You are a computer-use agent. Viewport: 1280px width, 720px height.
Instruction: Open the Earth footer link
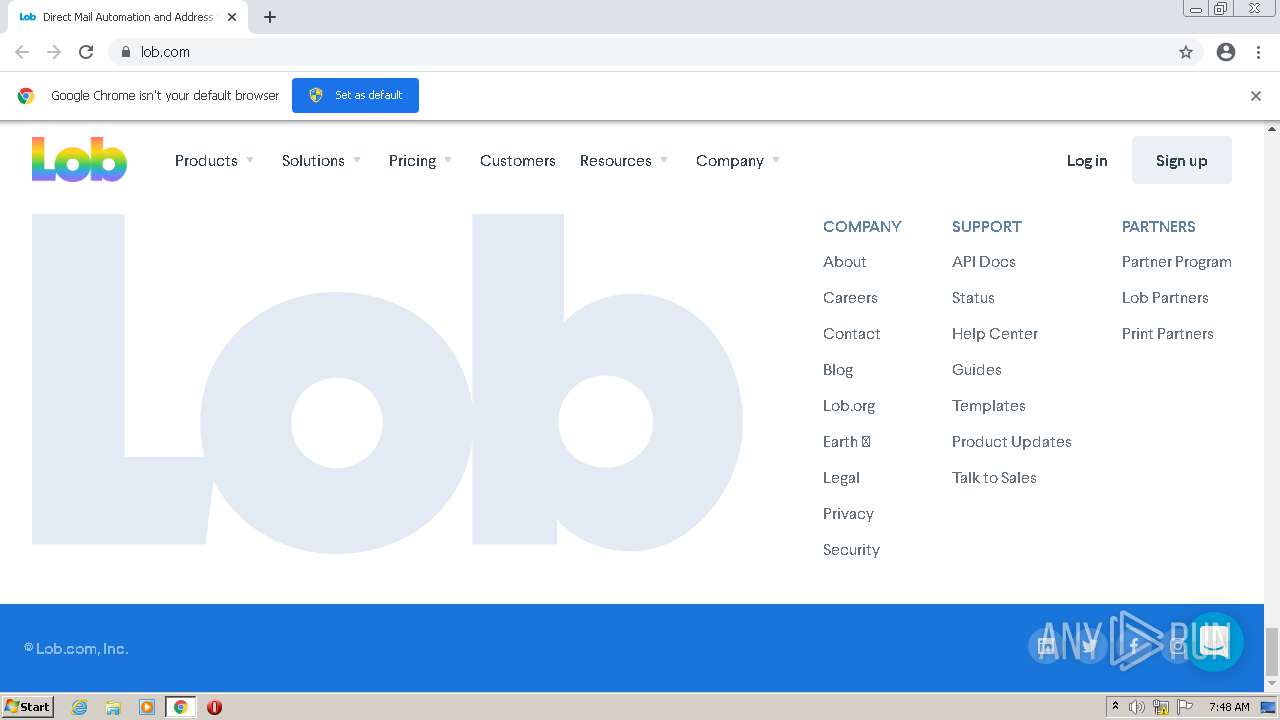[x=847, y=442]
